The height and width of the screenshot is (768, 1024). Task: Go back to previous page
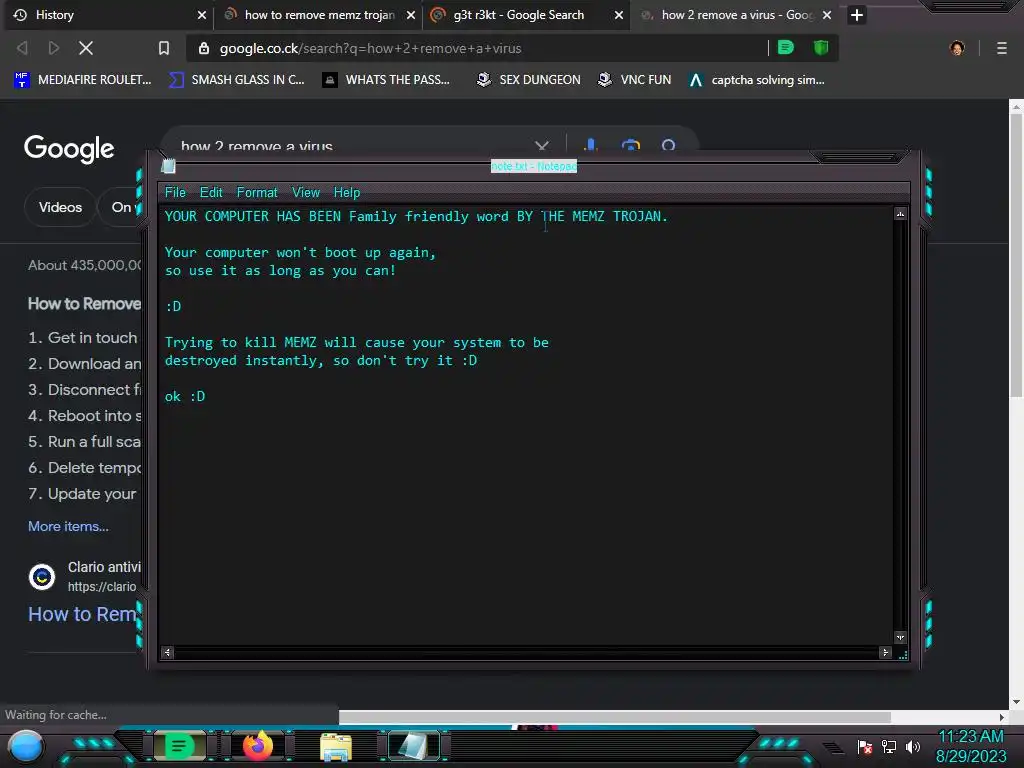(x=22, y=48)
